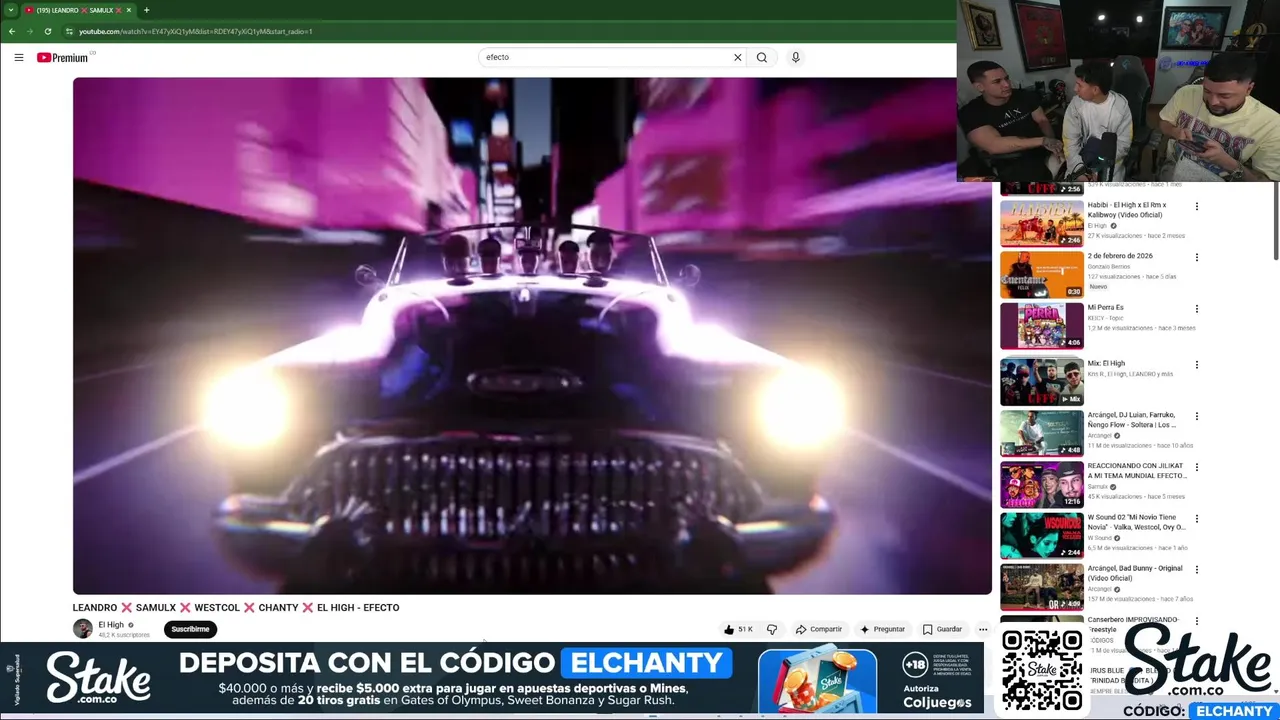This screenshot has width=1280, height=720.
Task: Click the Stake QR code overlay
Action: click(1041, 669)
